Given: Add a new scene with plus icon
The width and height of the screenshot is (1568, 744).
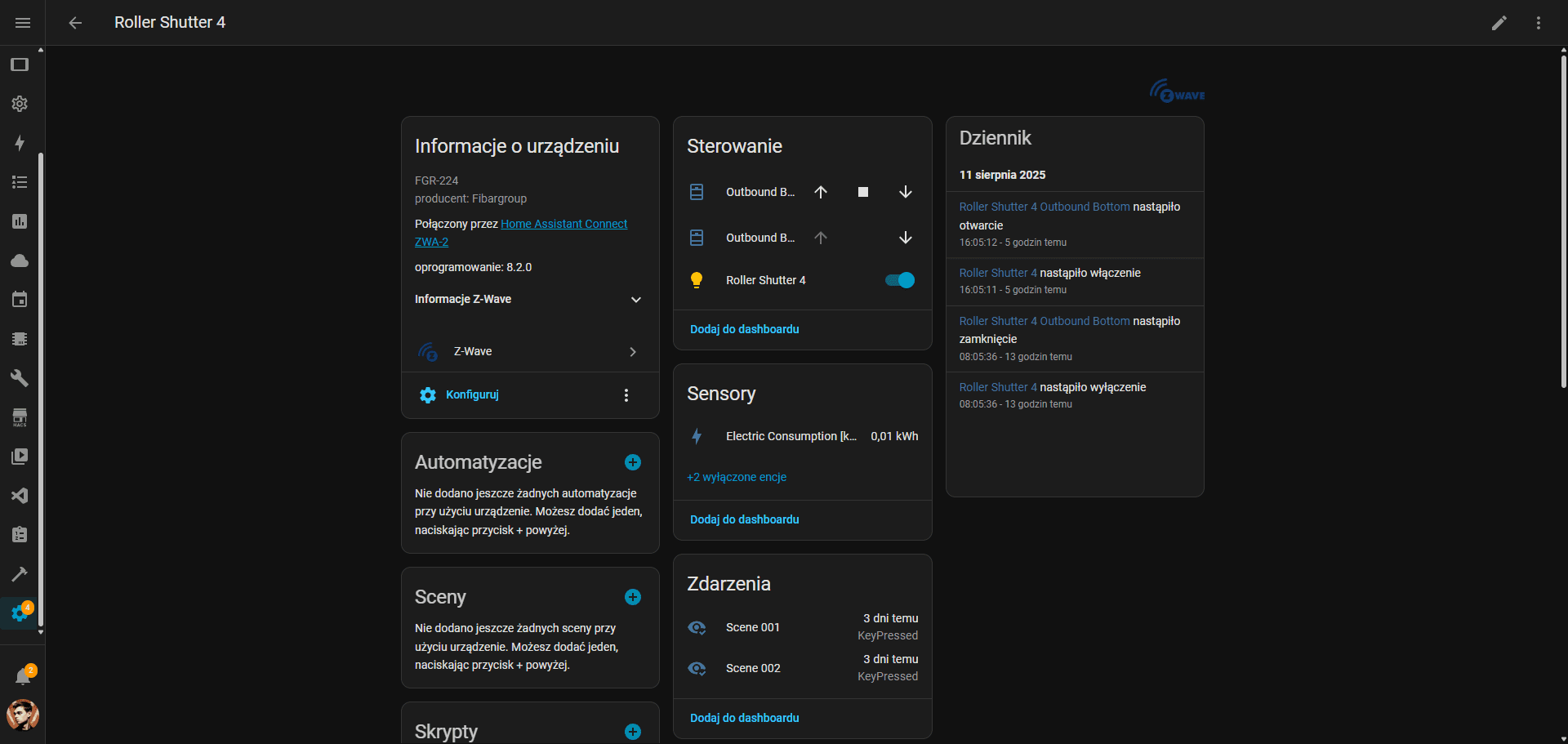Looking at the screenshot, I should [632, 597].
